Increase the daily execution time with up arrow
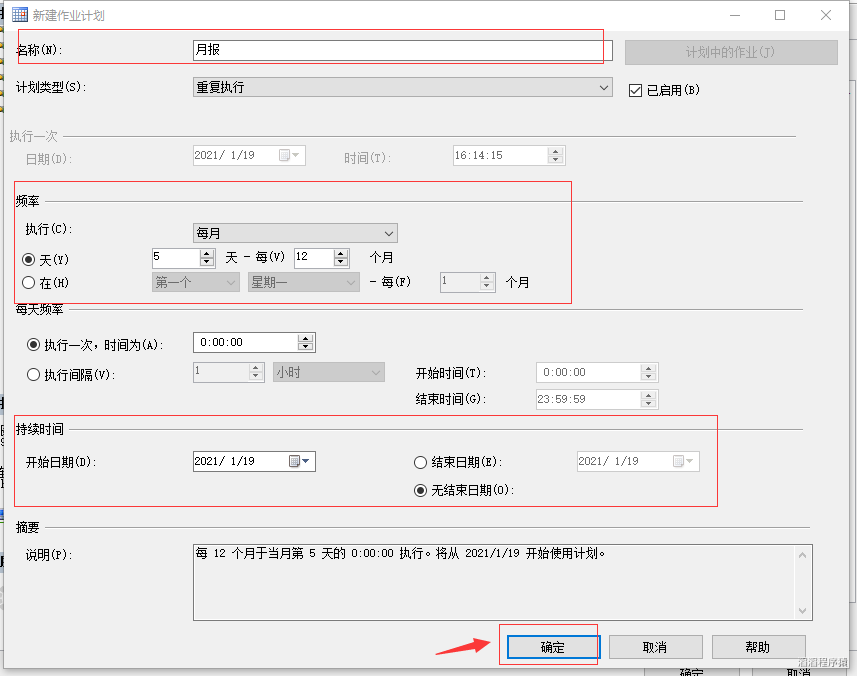Screen dimensions: 857x676 tap(306, 339)
